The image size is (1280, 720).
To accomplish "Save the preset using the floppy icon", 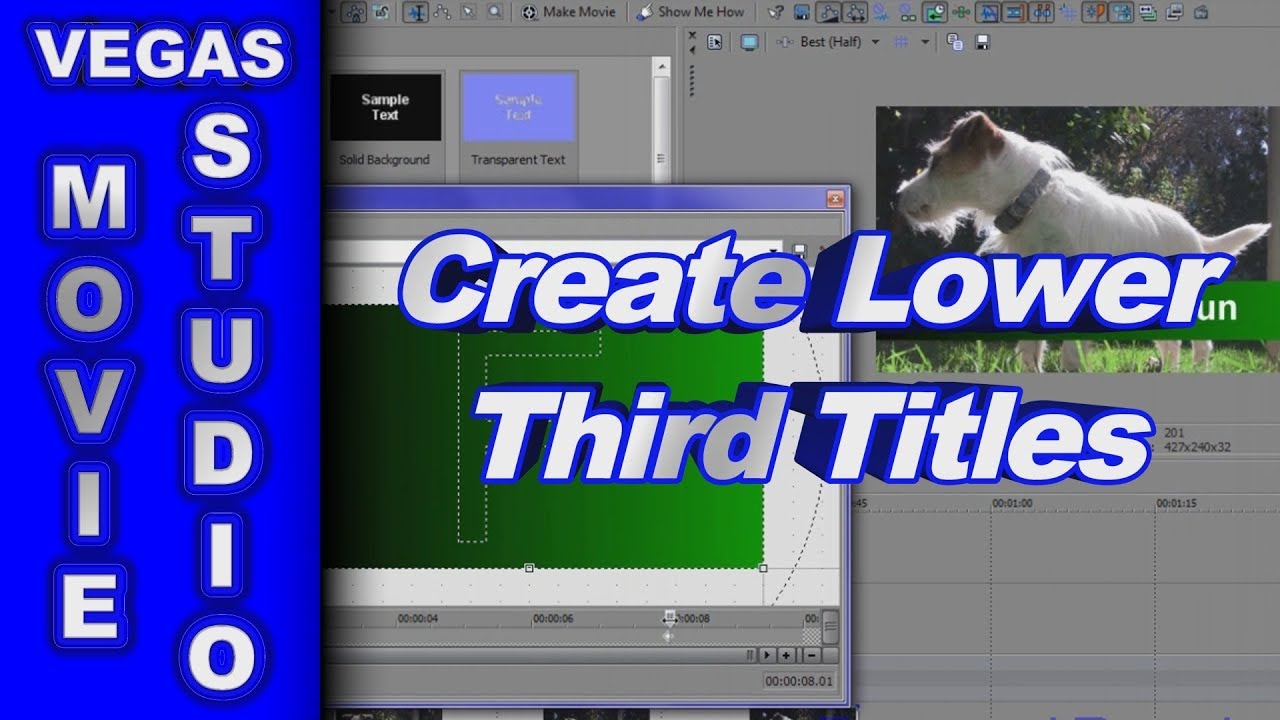I will [x=799, y=251].
